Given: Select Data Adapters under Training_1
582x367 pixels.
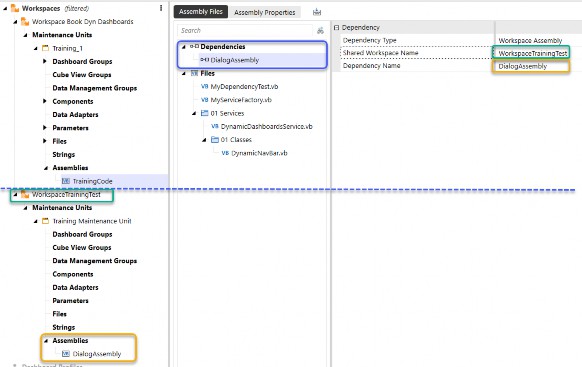Looking at the screenshot, I should pyautogui.click(x=75, y=114).
